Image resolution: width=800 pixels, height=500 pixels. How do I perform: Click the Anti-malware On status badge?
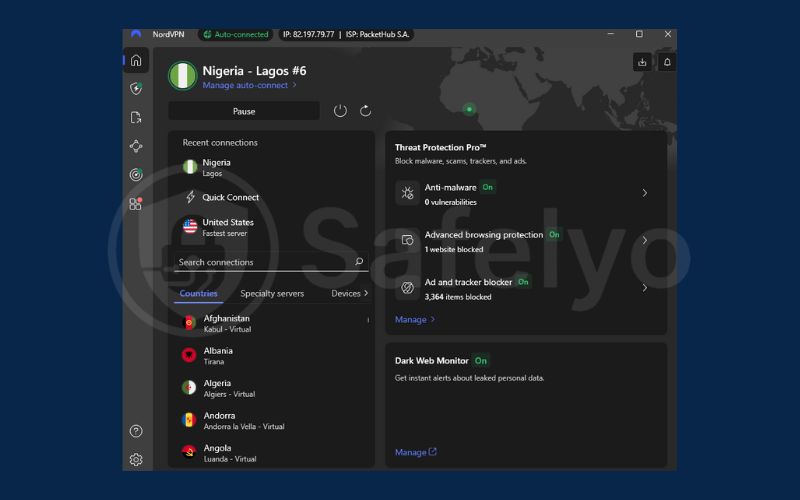(487, 187)
